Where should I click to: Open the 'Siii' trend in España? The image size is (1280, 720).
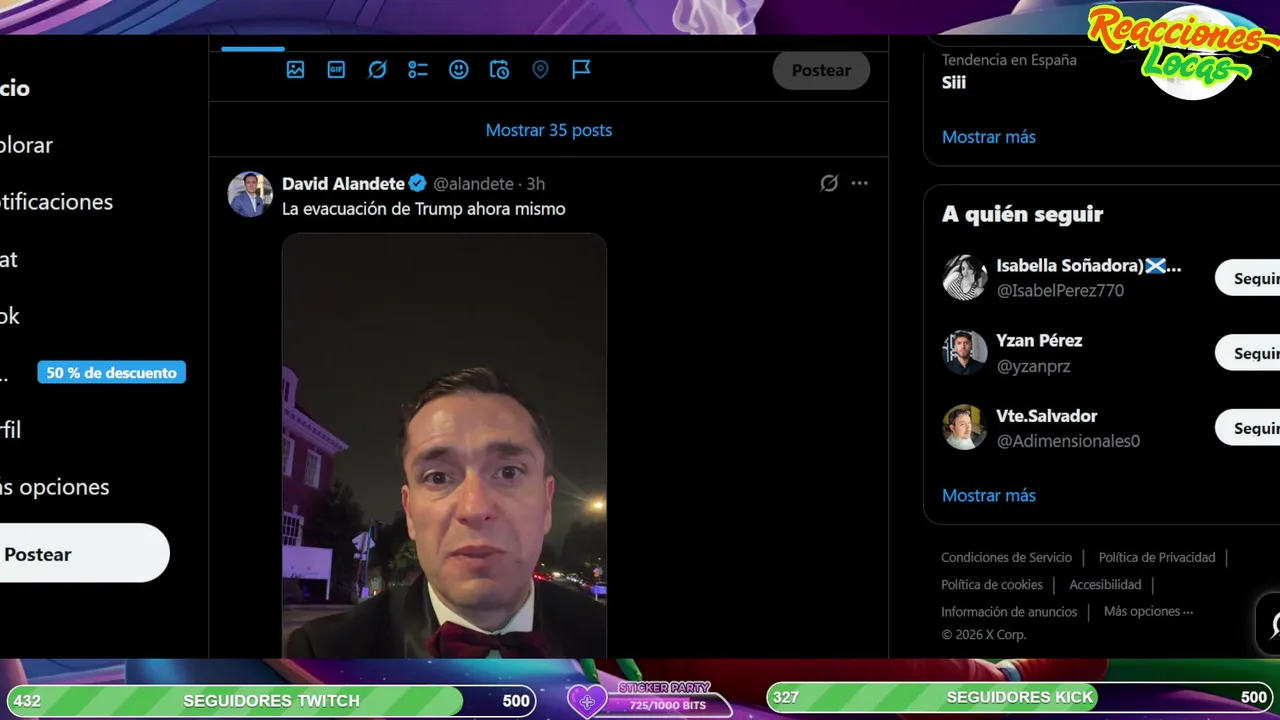point(954,82)
